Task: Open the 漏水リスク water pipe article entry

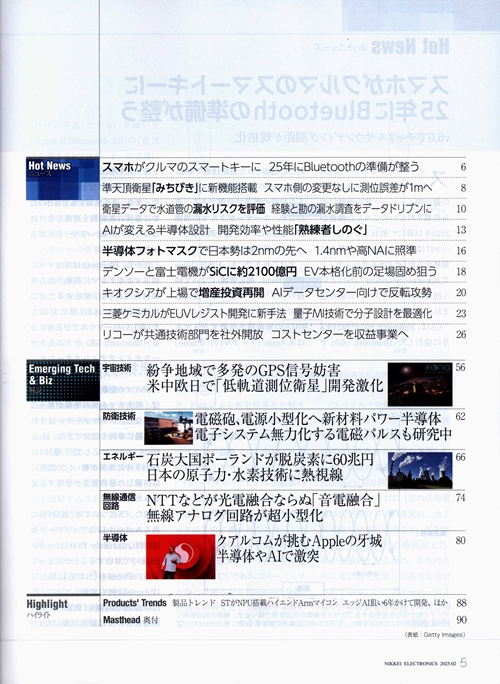Action: (x=267, y=209)
